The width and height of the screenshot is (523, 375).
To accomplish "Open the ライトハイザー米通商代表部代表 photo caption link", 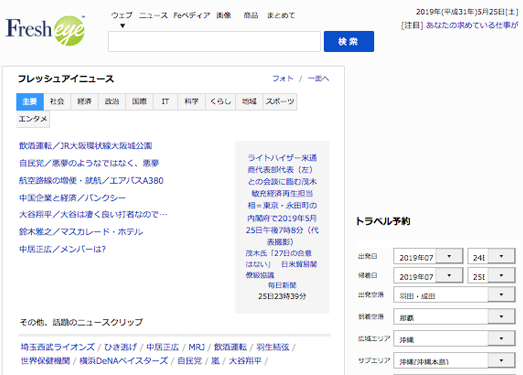I will coord(282,200).
